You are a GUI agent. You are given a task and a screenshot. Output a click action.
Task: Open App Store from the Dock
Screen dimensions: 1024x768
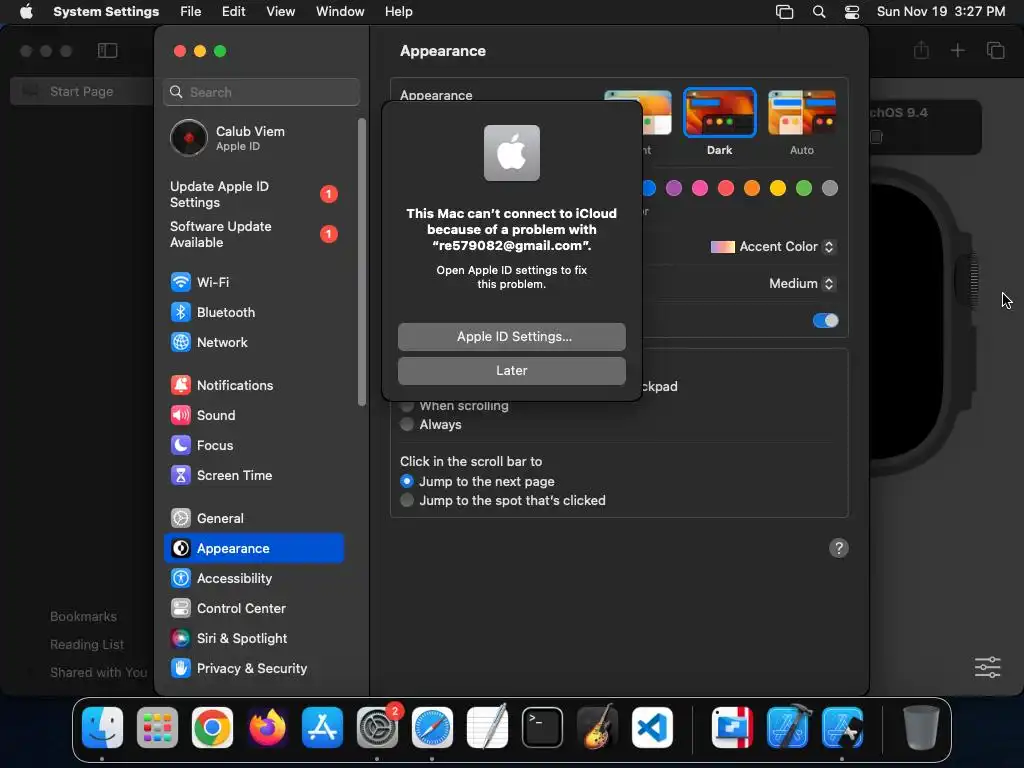click(x=322, y=728)
